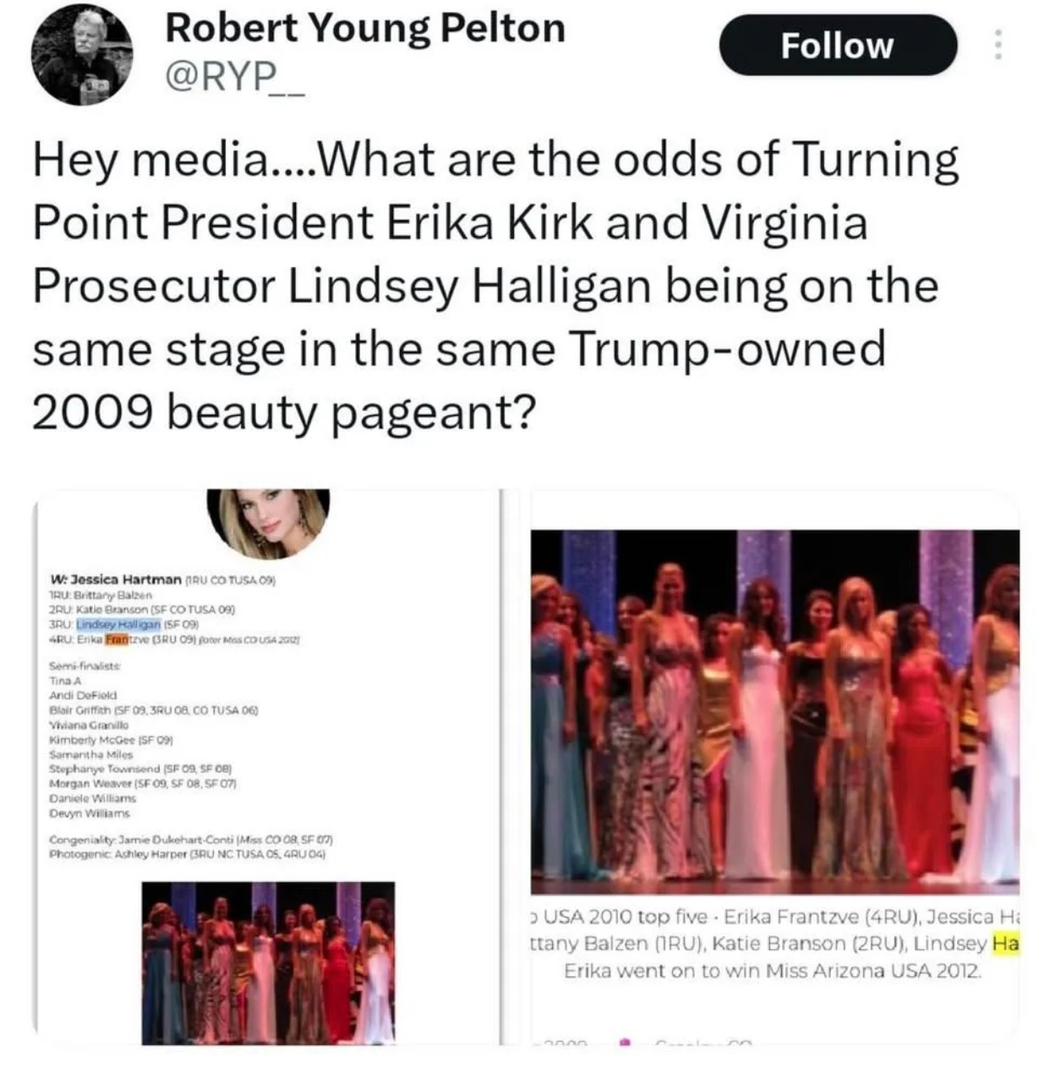Click the circular contestant portrait in the results image
This screenshot has width=1050, height=1080.
coord(267,524)
